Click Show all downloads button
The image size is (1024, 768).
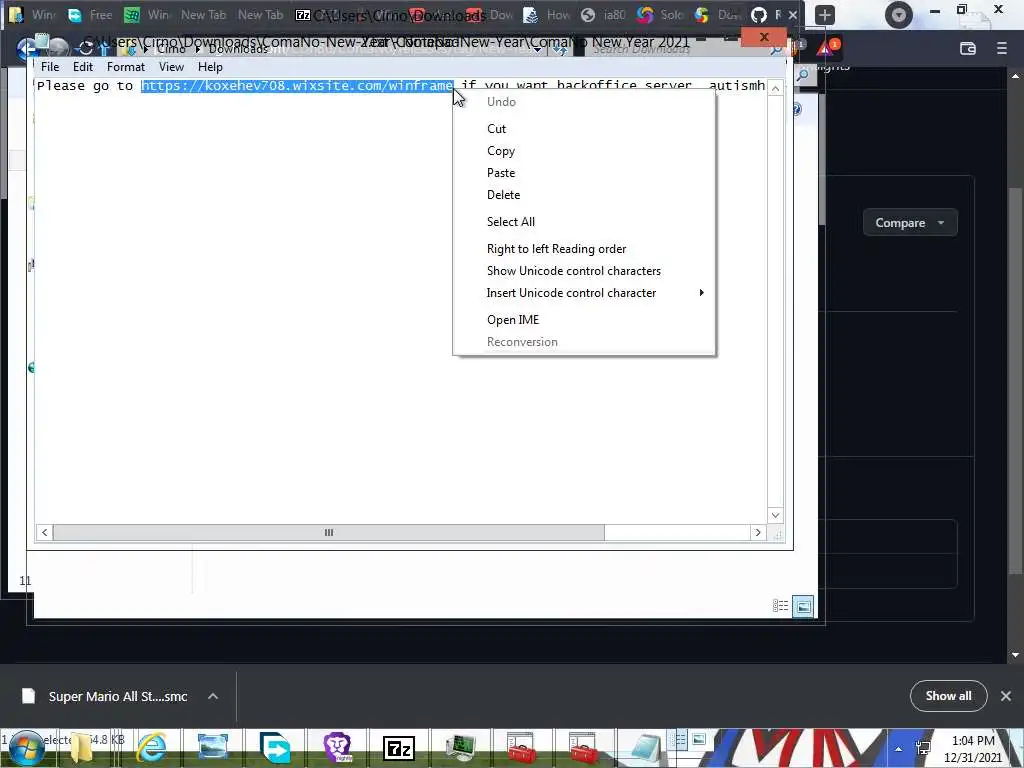(x=948, y=696)
